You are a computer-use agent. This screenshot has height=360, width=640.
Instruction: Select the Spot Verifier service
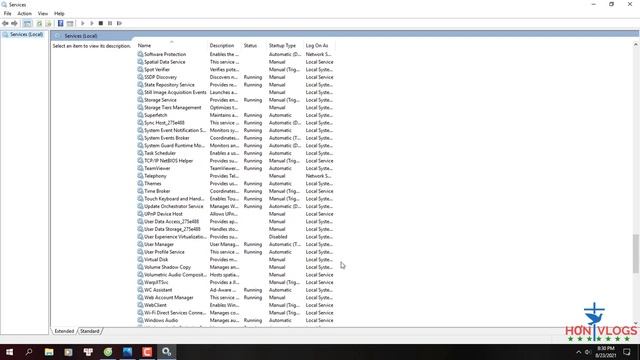coord(157,70)
